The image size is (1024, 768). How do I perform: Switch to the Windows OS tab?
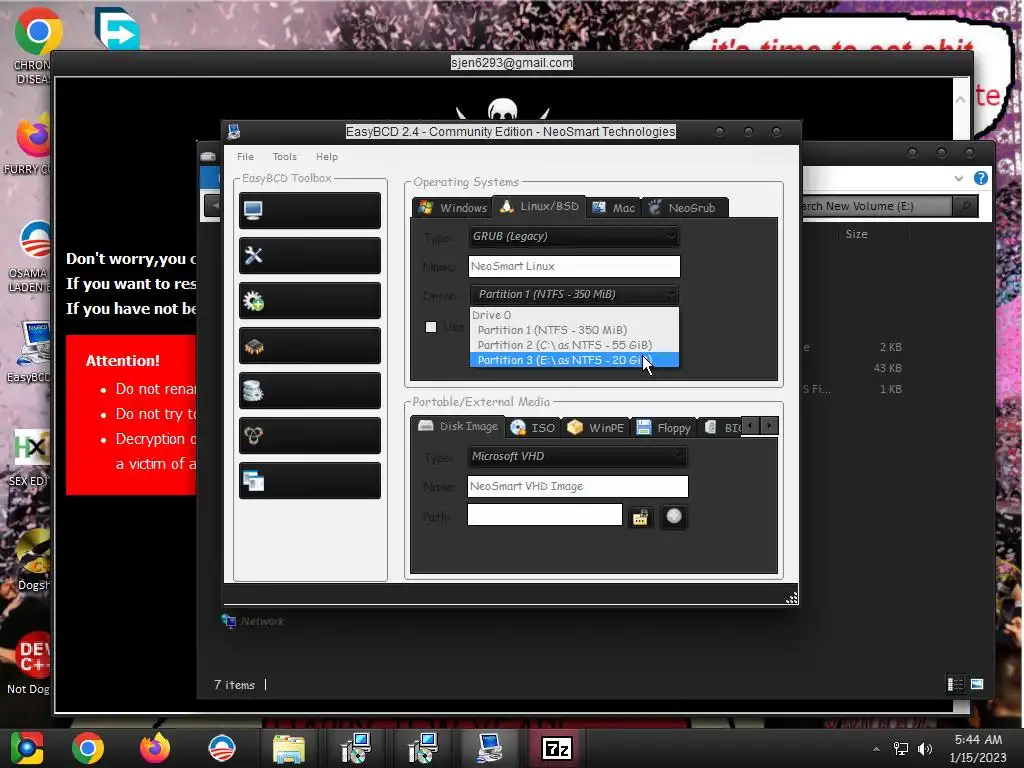click(x=453, y=208)
